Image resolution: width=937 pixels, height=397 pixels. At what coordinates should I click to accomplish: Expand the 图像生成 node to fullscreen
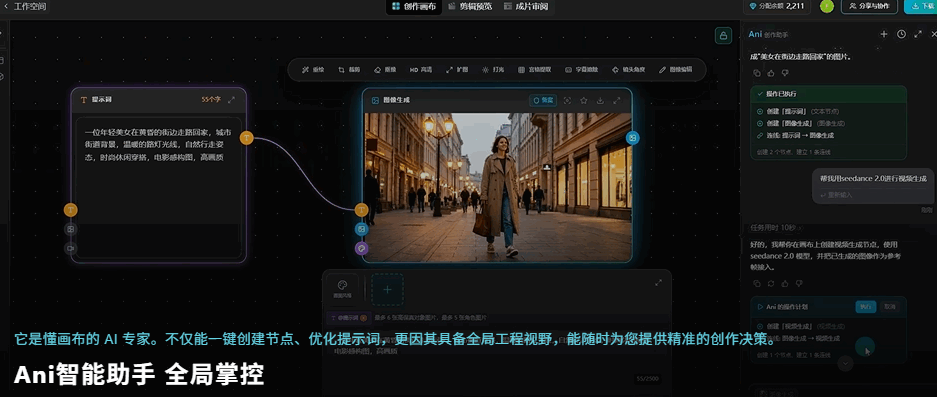[x=617, y=100]
